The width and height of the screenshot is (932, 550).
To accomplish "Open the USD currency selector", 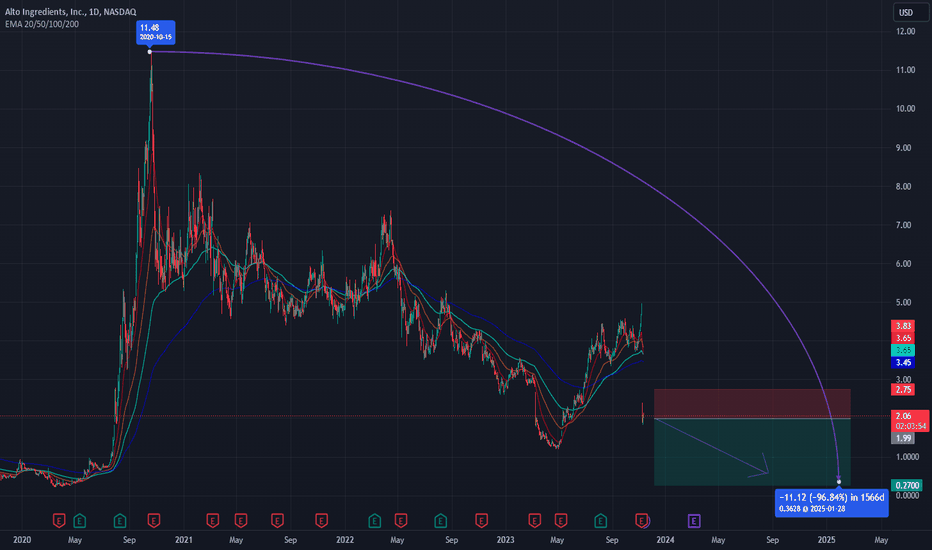I will (x=911, y=12).
